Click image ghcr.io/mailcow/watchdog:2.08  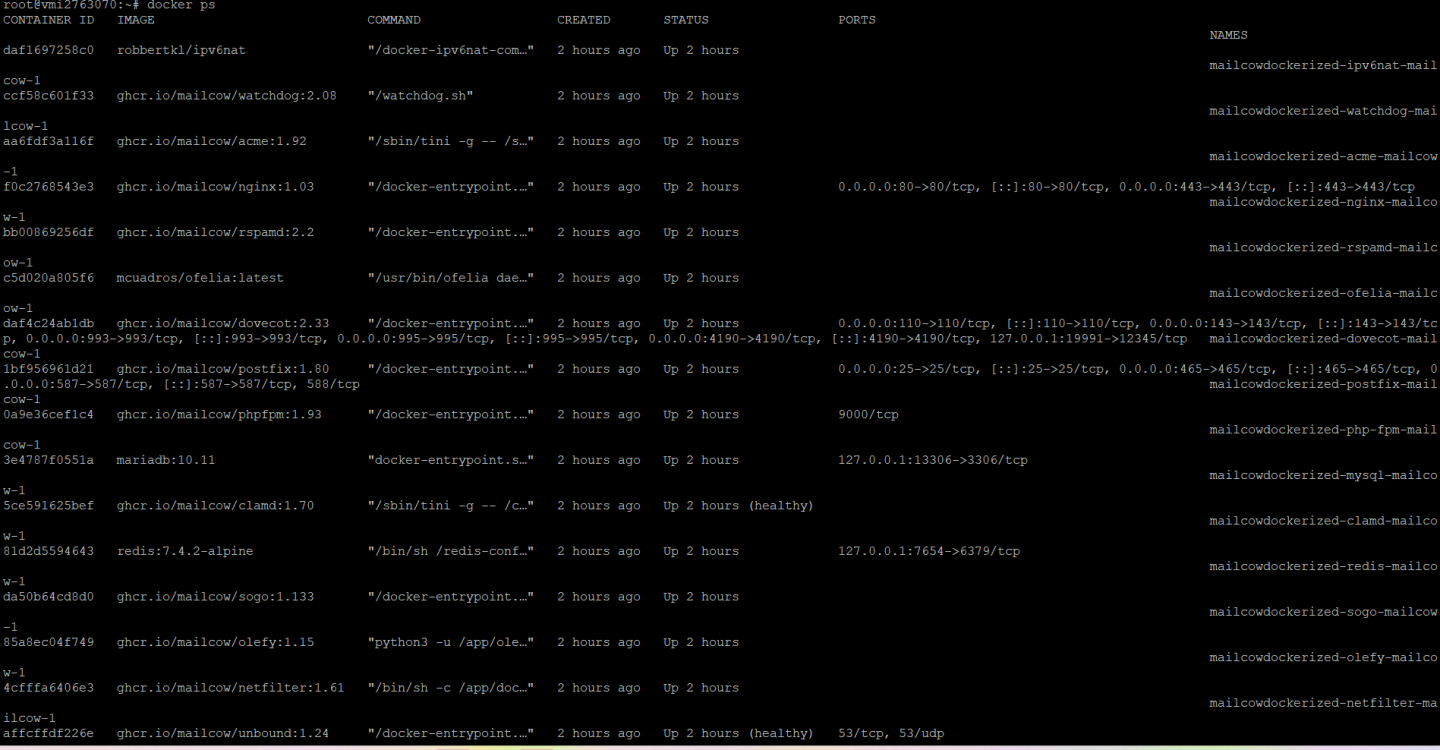pyautogui.click(x=227, y=96)
